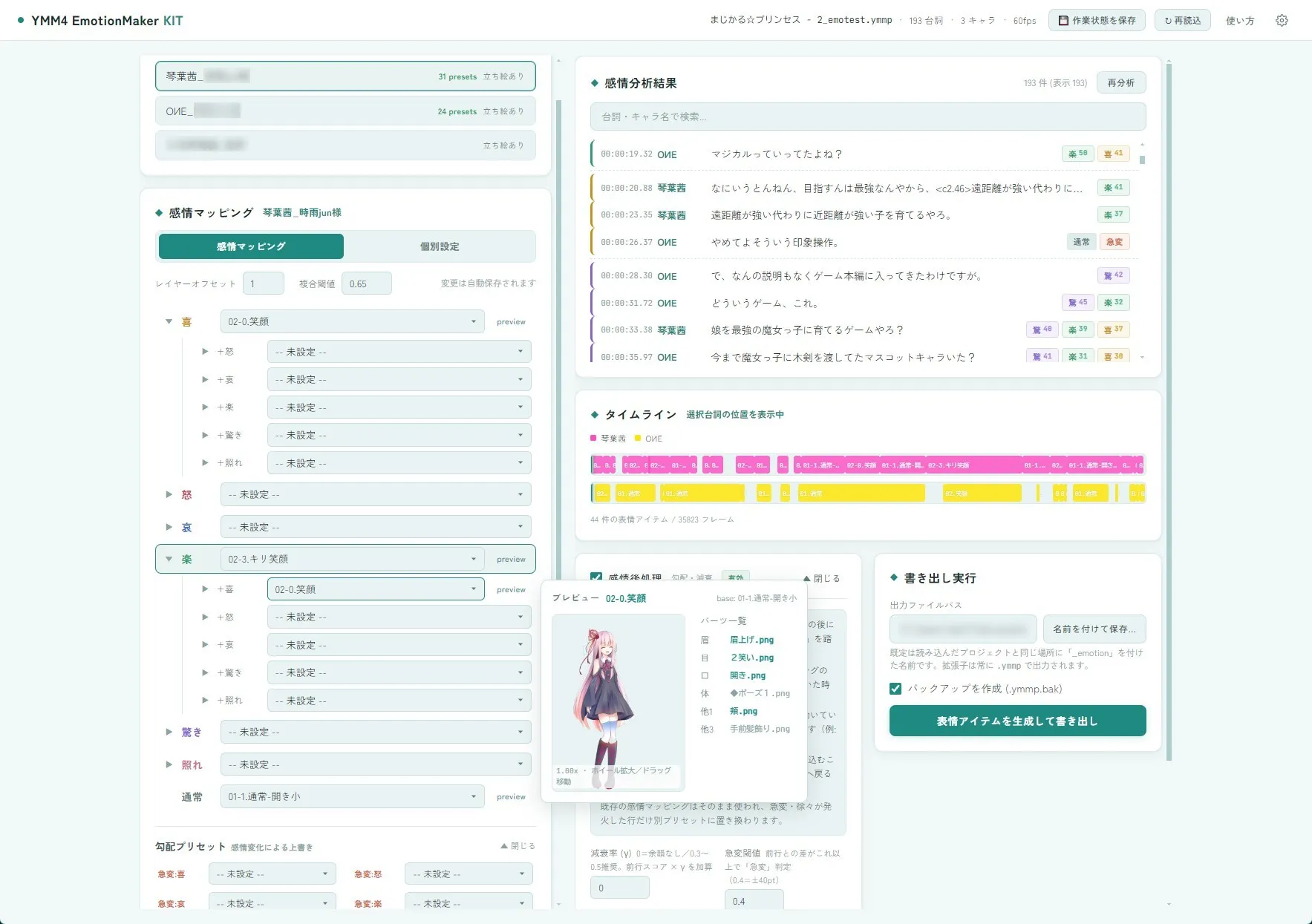1312x924 pixels.
Task: Click the 通常 tag on the 00:00:26.37 line
Action: pos(1081,242)
